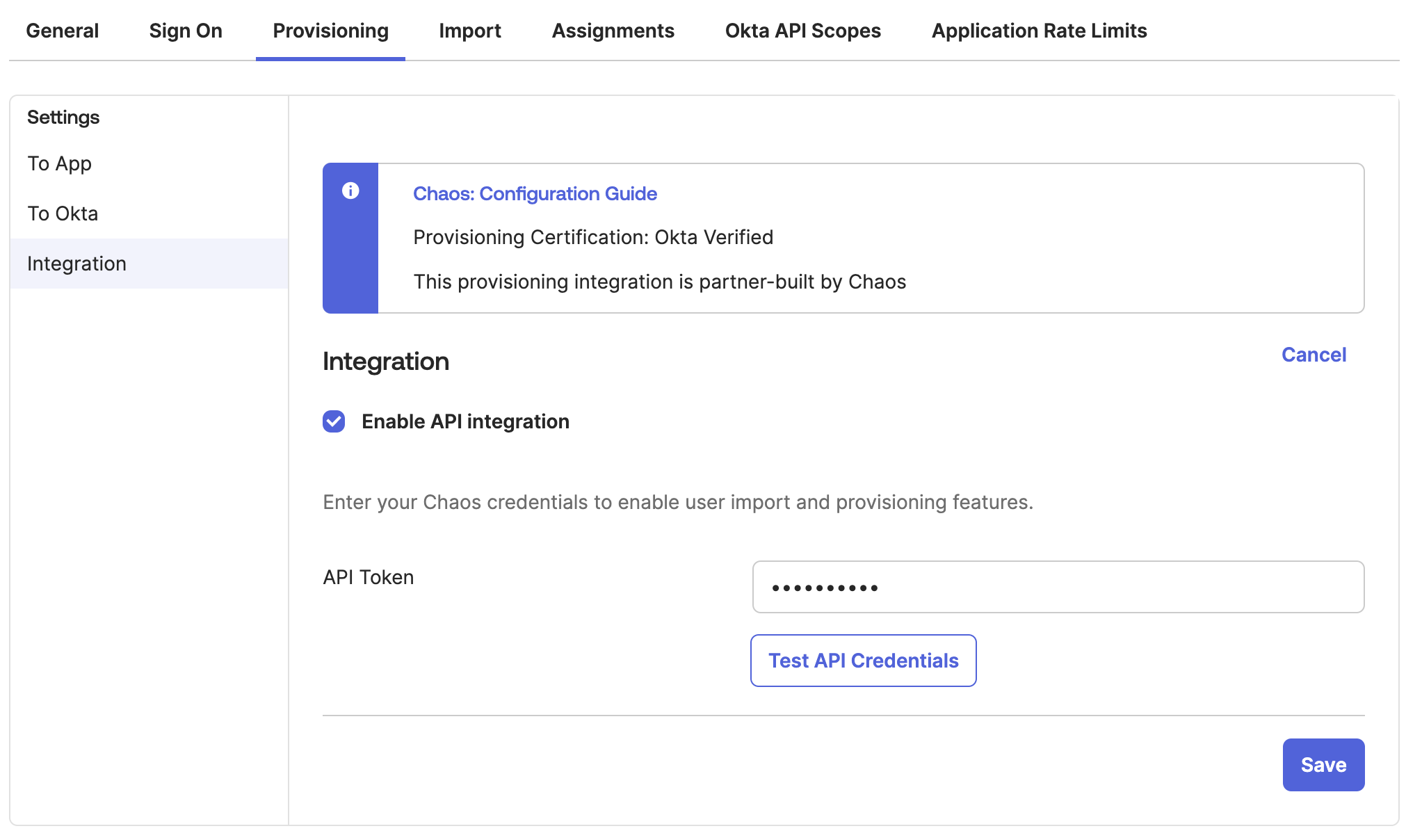Click the Settings sidebar heading
The height and width of the screenshot is (840, 1406).
(x=63, y=117)
